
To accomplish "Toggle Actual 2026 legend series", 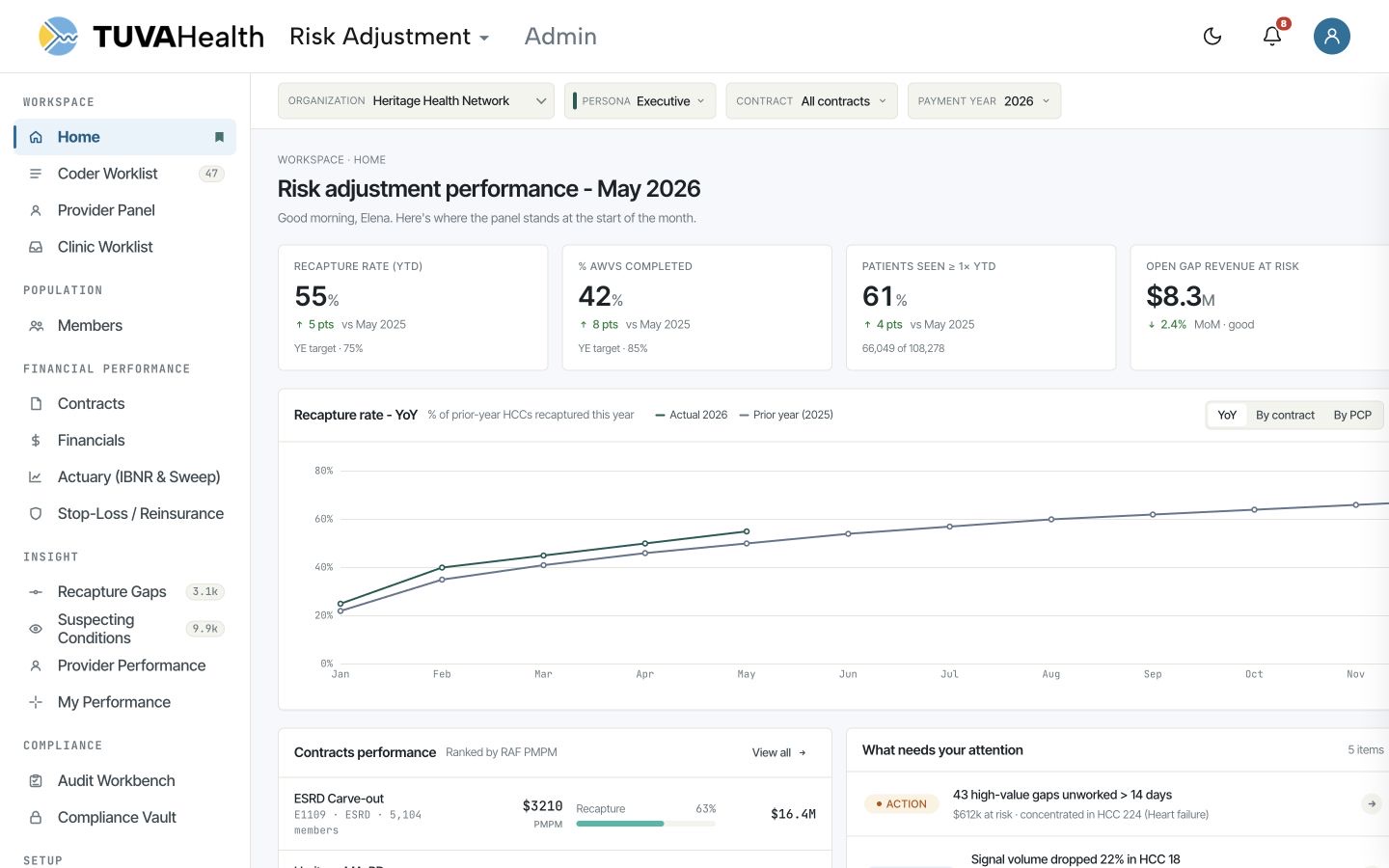I will point(691,415).
